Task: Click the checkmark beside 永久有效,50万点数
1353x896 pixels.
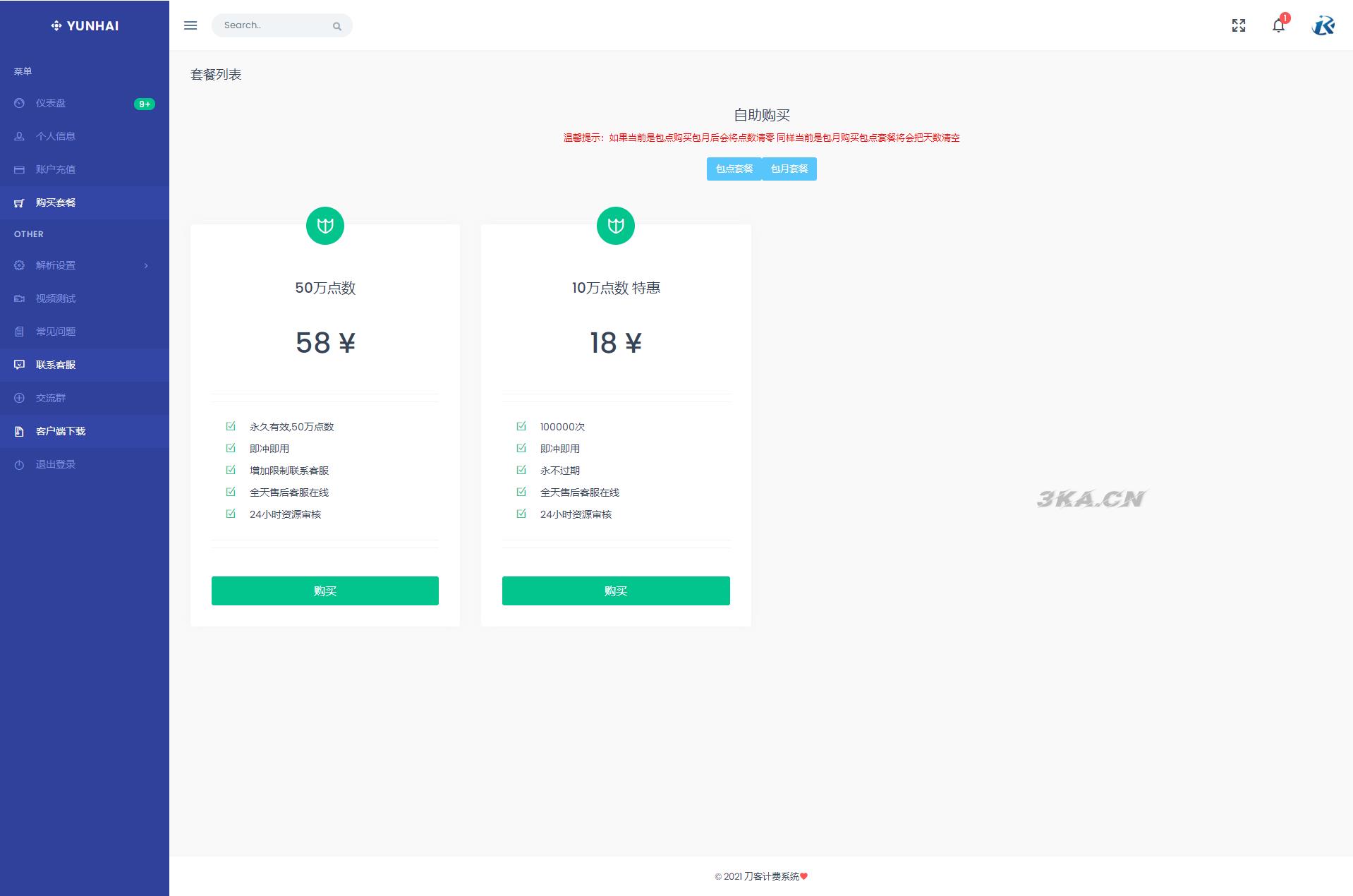Action: (231, 426)
